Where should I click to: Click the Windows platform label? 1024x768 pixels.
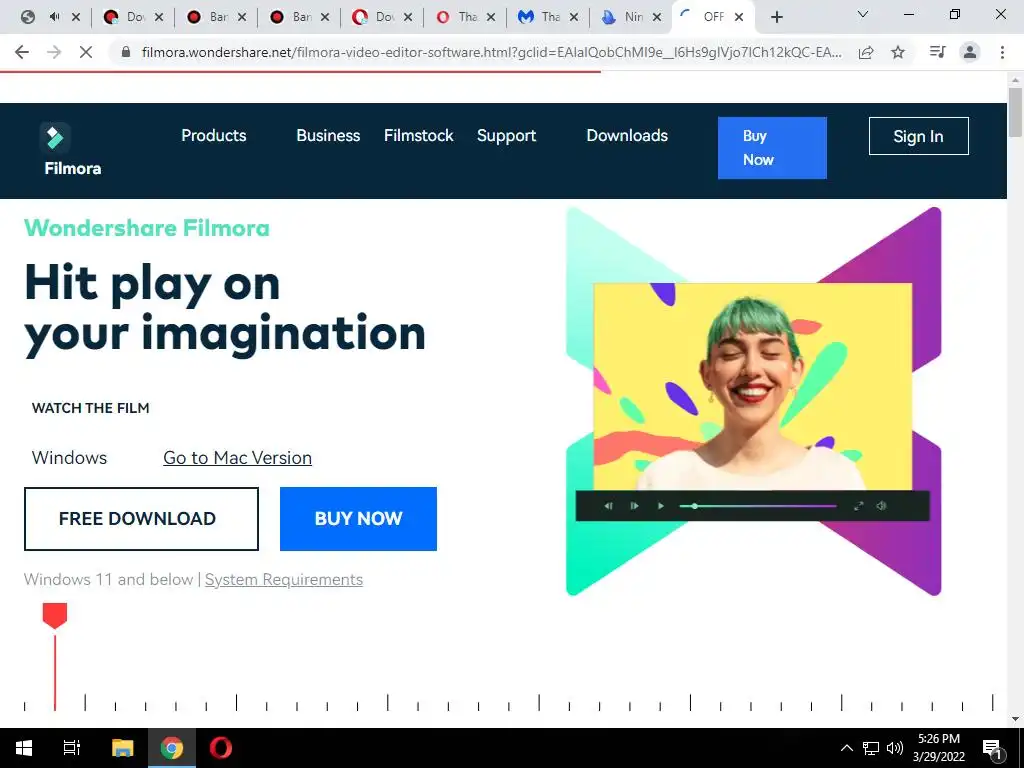(x=69, y=458)
